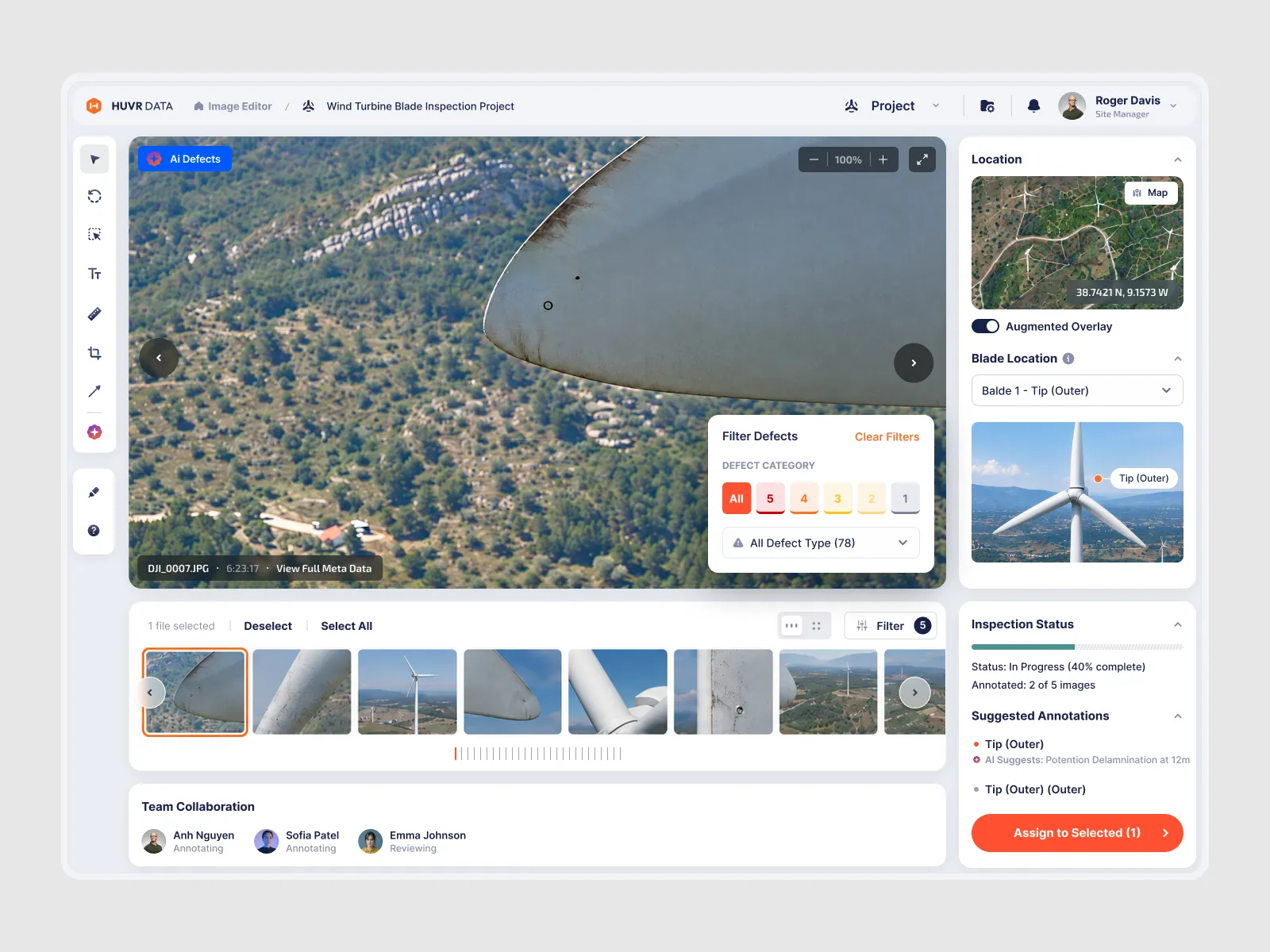Click the thumbnail timeline scrubber ticks
This screenshot has height=952, width=1270.
click(x=538, y=753)
